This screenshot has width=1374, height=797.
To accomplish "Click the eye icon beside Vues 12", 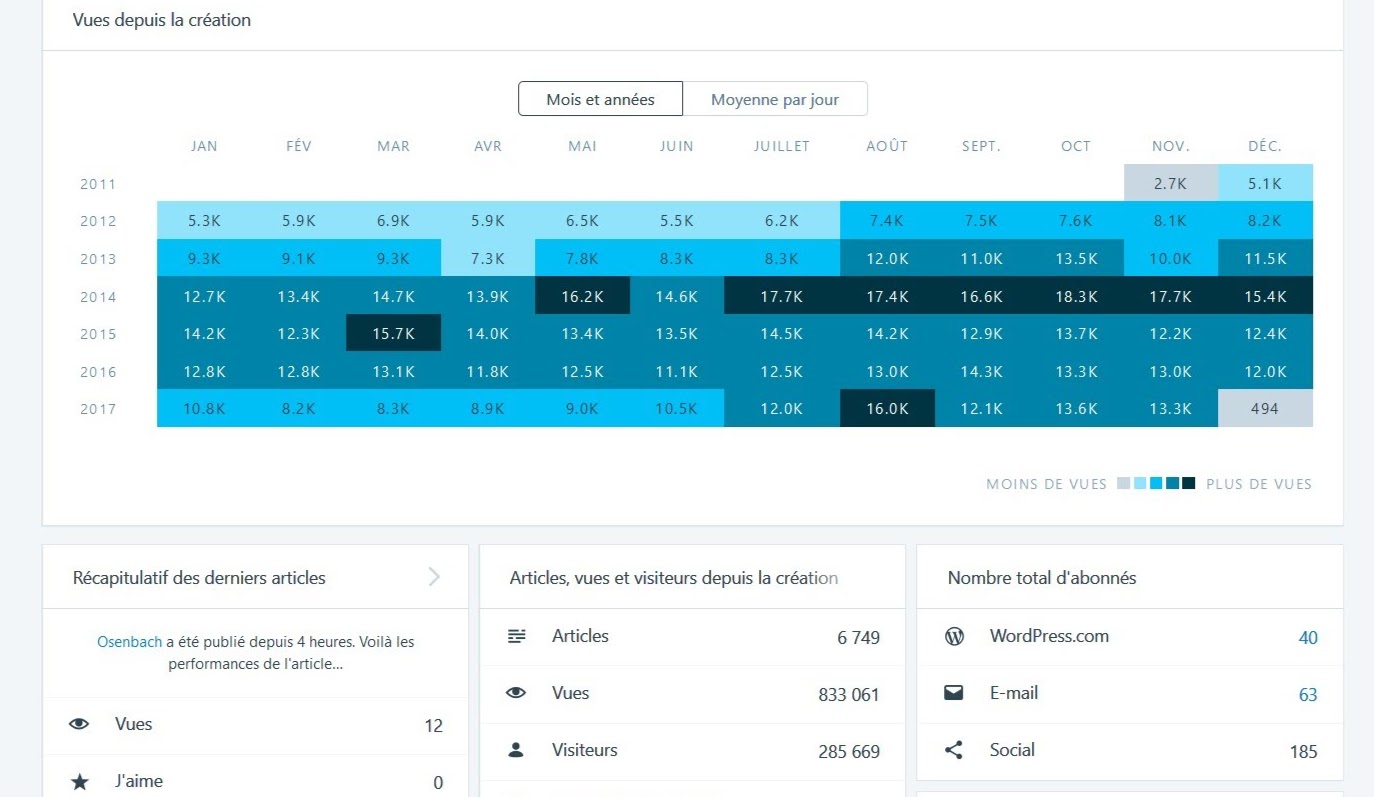I will coord(79,724).
